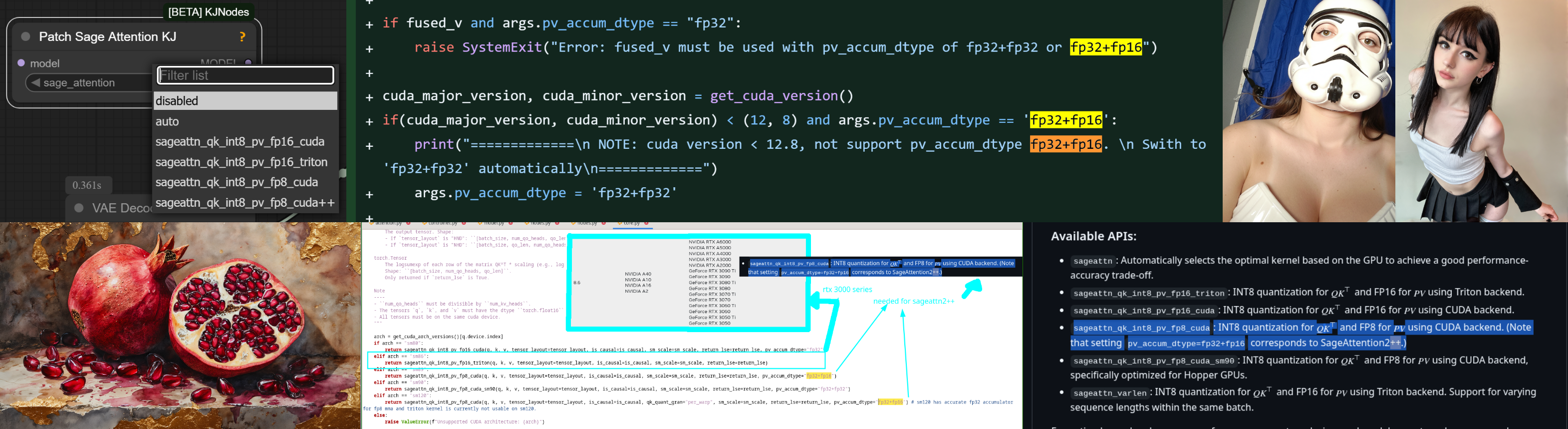Screen dimensions: 1568x429
Task: Click pv_accum_dtype=fp32+fp16 code in Available APIs list
Action: pos(1186,344)
